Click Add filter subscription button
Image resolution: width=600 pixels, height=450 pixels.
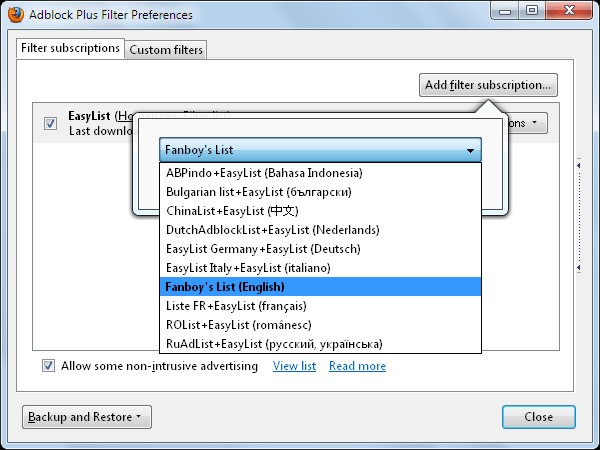(488, 85)
